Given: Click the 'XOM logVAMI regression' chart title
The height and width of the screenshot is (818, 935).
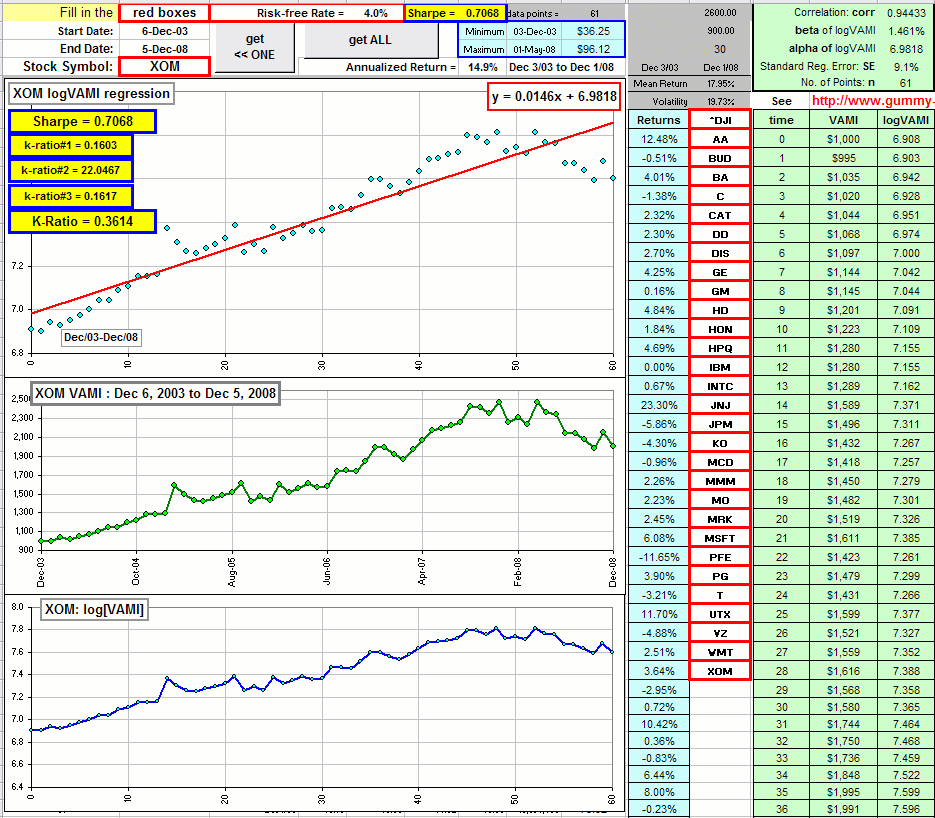Looking at the screenshot, I should (91, 94).
